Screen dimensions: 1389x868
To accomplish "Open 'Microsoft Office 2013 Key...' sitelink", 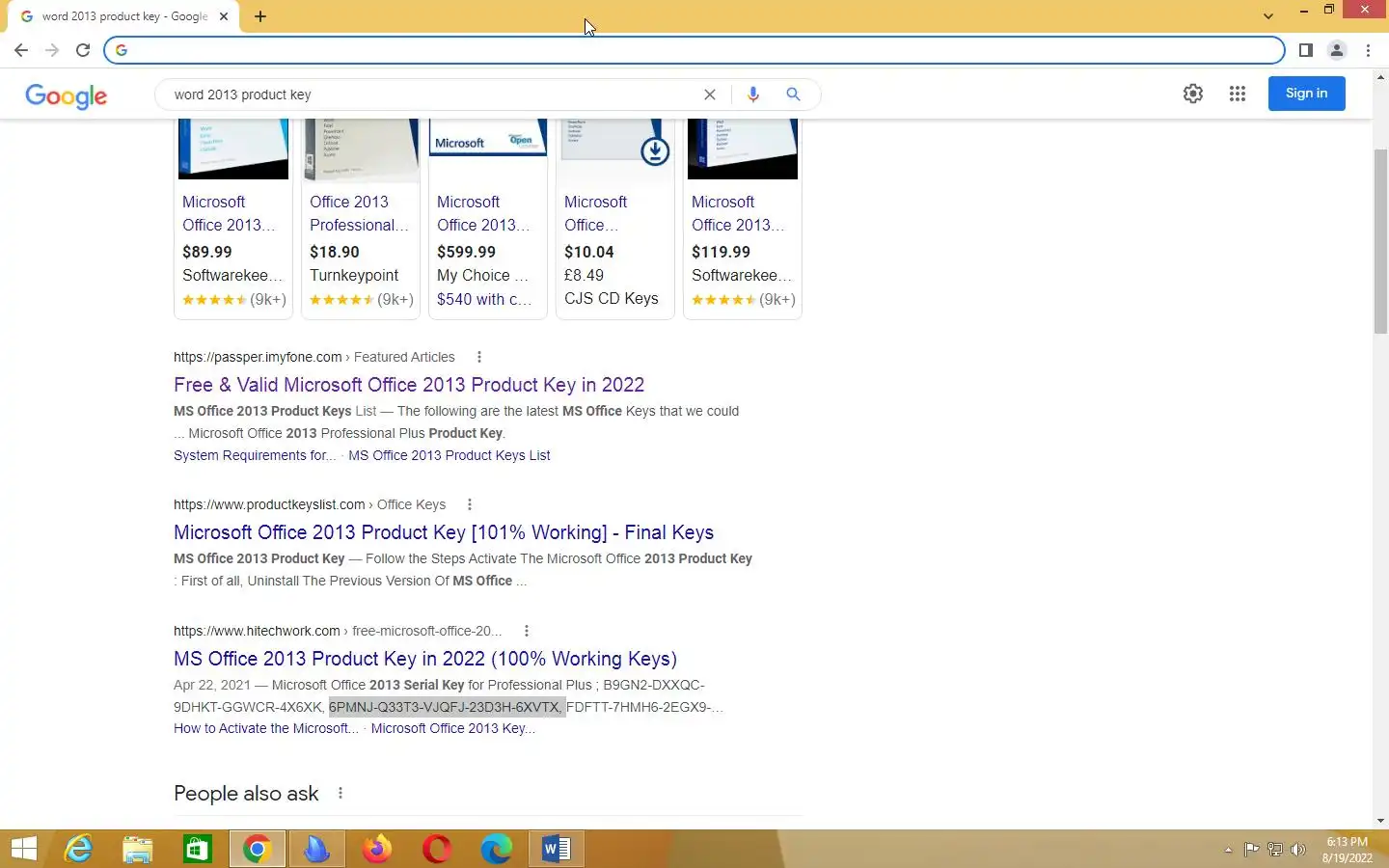I will pos(453,728).
